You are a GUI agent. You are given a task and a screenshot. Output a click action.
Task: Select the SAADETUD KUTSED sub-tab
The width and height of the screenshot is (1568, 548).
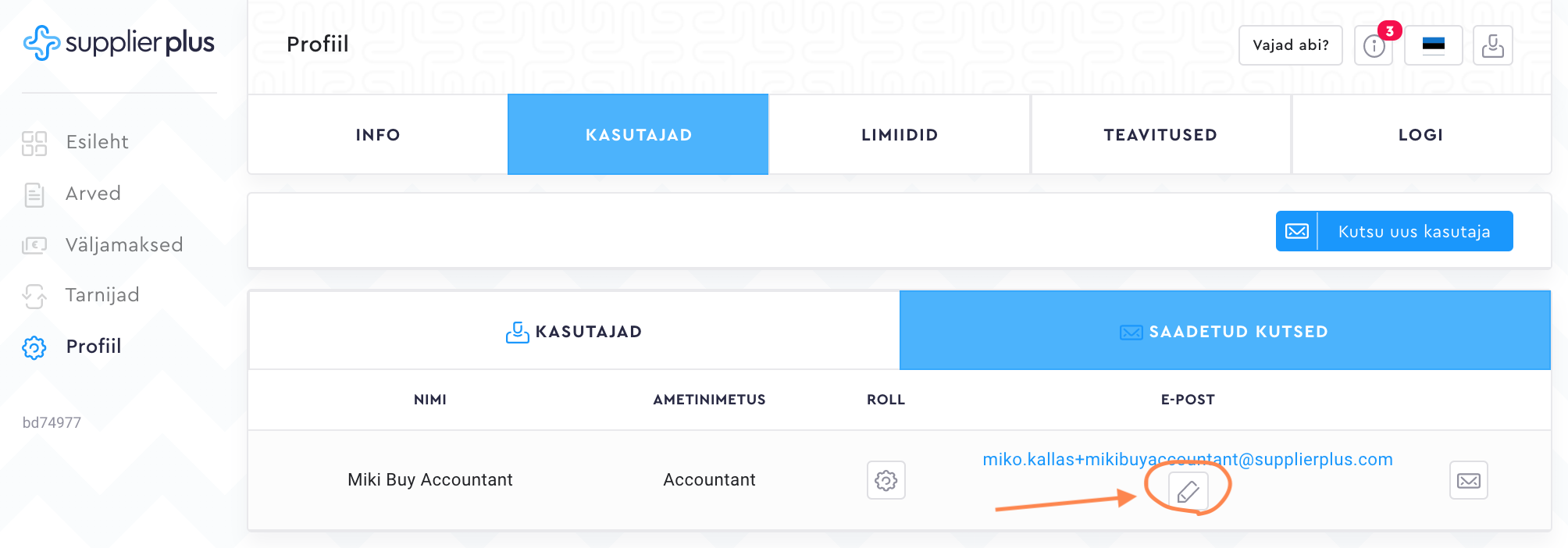pos(1224,332)
